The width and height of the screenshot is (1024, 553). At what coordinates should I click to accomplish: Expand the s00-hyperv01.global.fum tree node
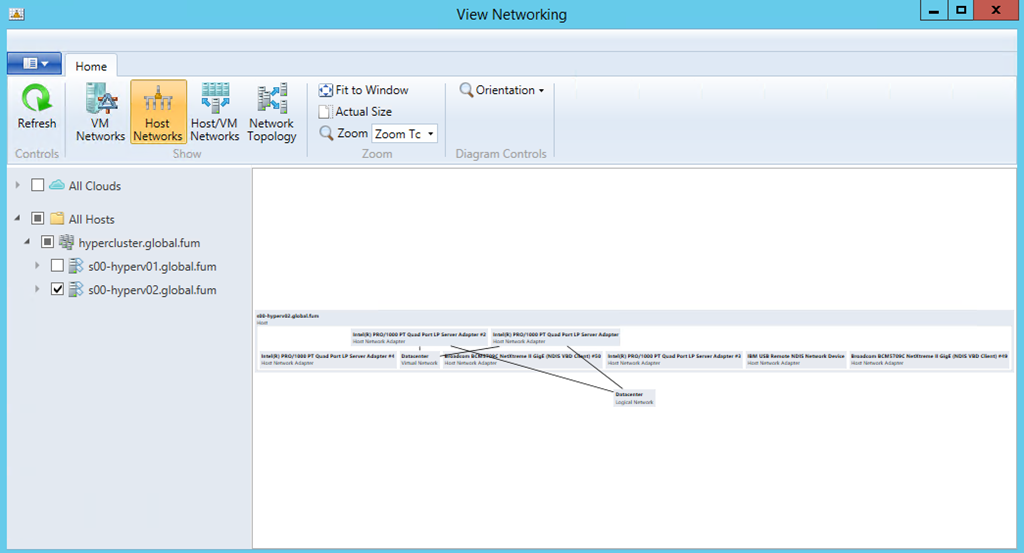37,266
